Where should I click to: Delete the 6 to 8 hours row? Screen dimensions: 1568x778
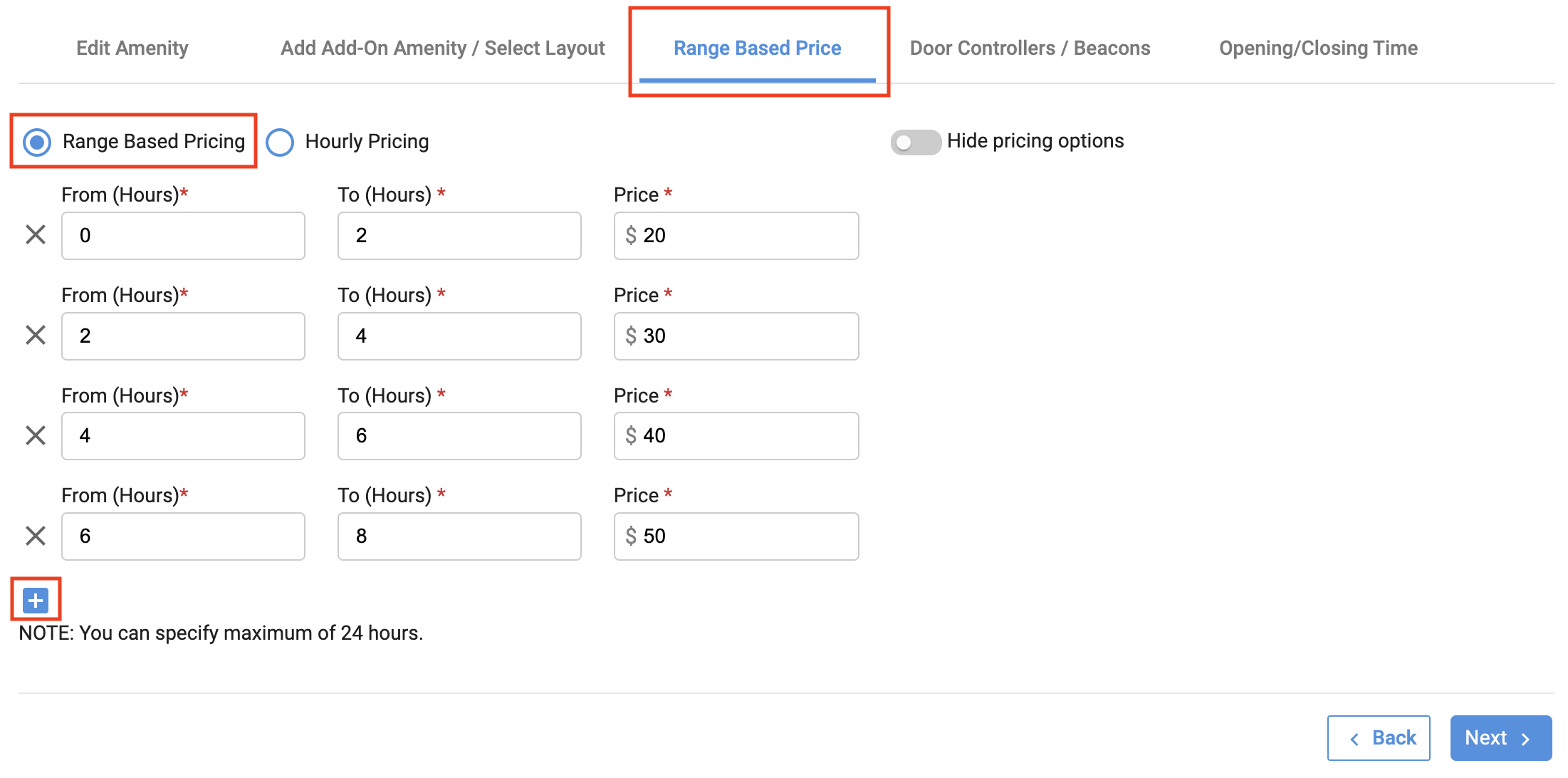[35, 536]
